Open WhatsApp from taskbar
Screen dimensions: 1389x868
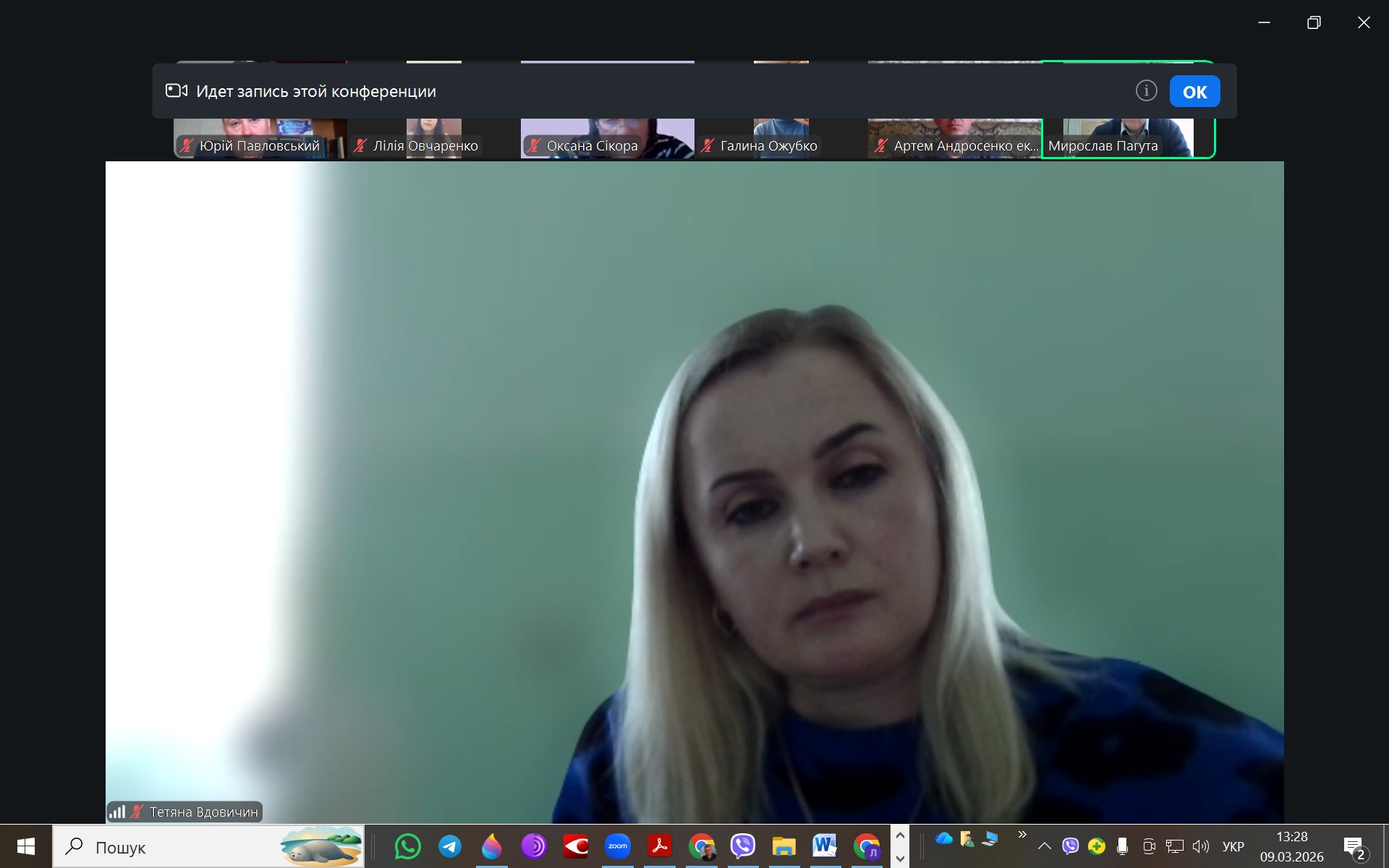pos(408,846)
